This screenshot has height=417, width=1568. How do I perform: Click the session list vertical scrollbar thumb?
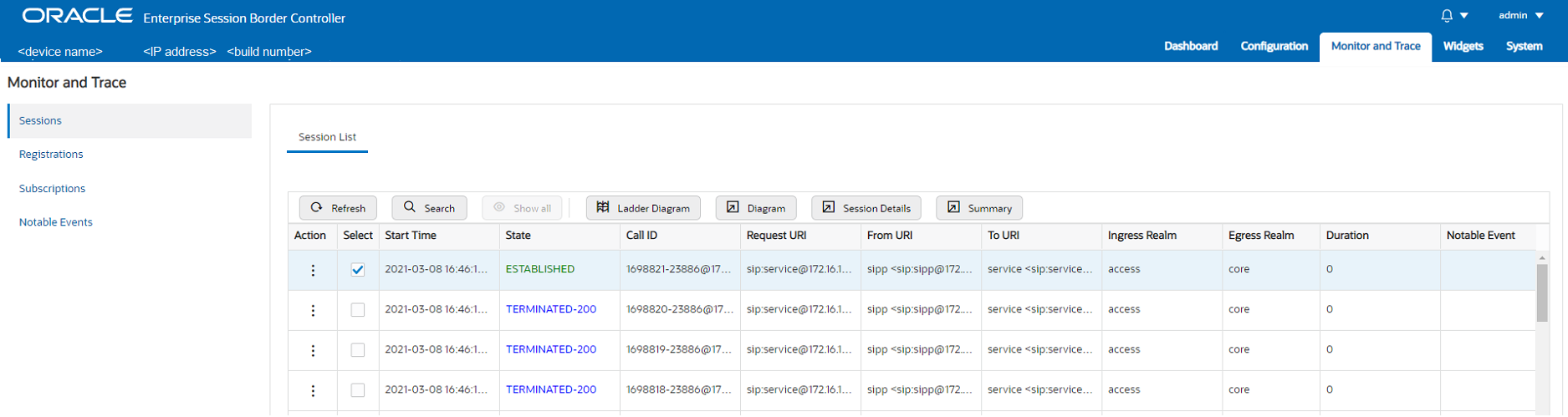tap(1542, 294)
